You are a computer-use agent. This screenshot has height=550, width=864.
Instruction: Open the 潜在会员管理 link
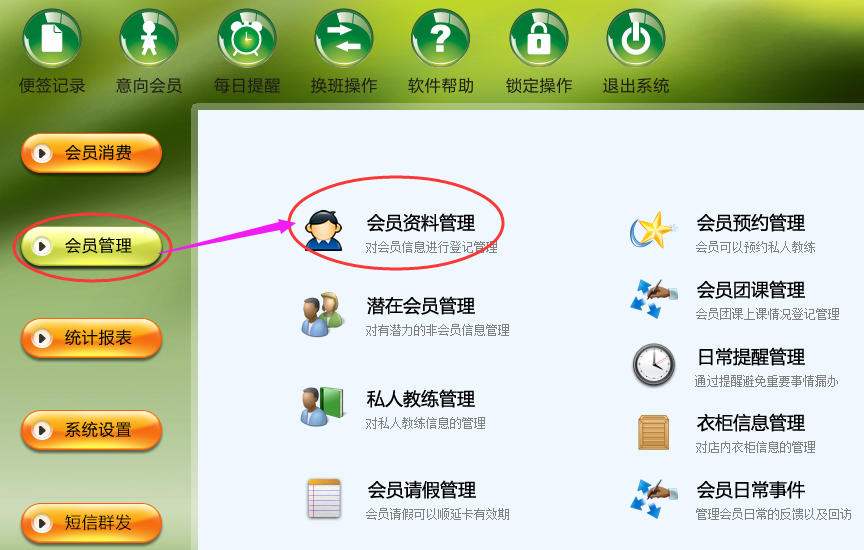click(420, 306)
